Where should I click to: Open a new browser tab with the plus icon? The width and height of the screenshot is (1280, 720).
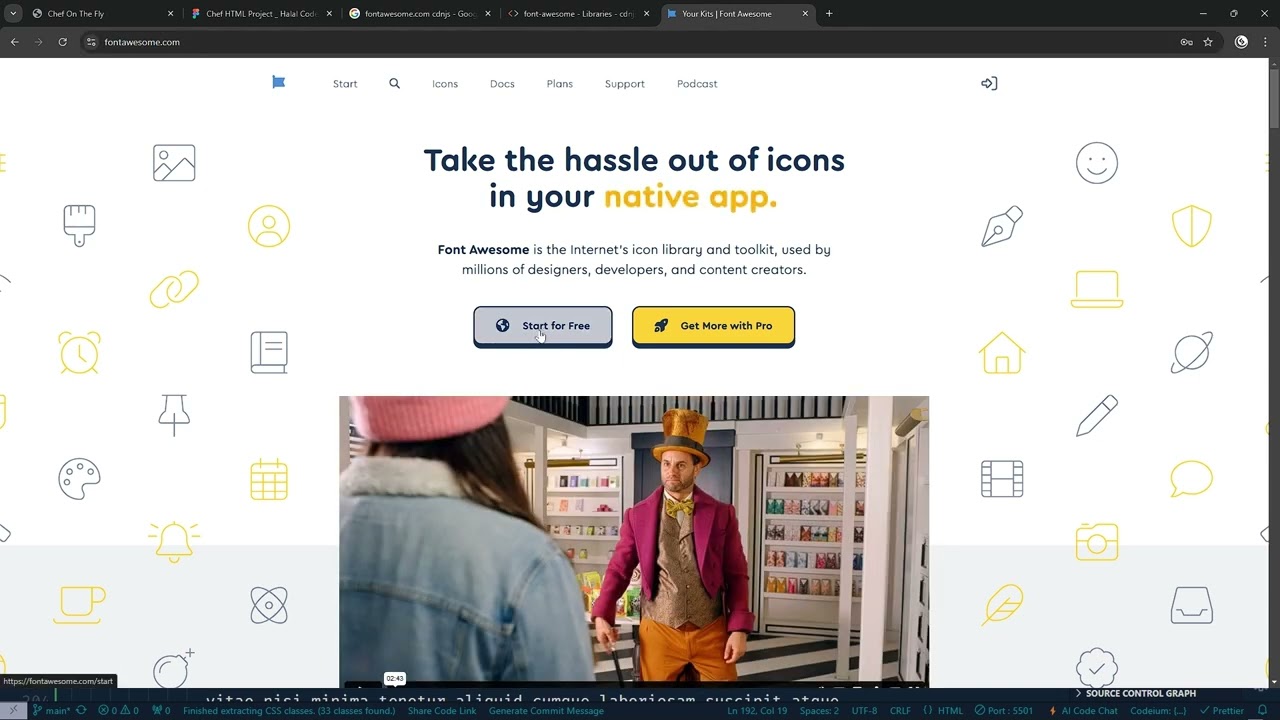829,14
